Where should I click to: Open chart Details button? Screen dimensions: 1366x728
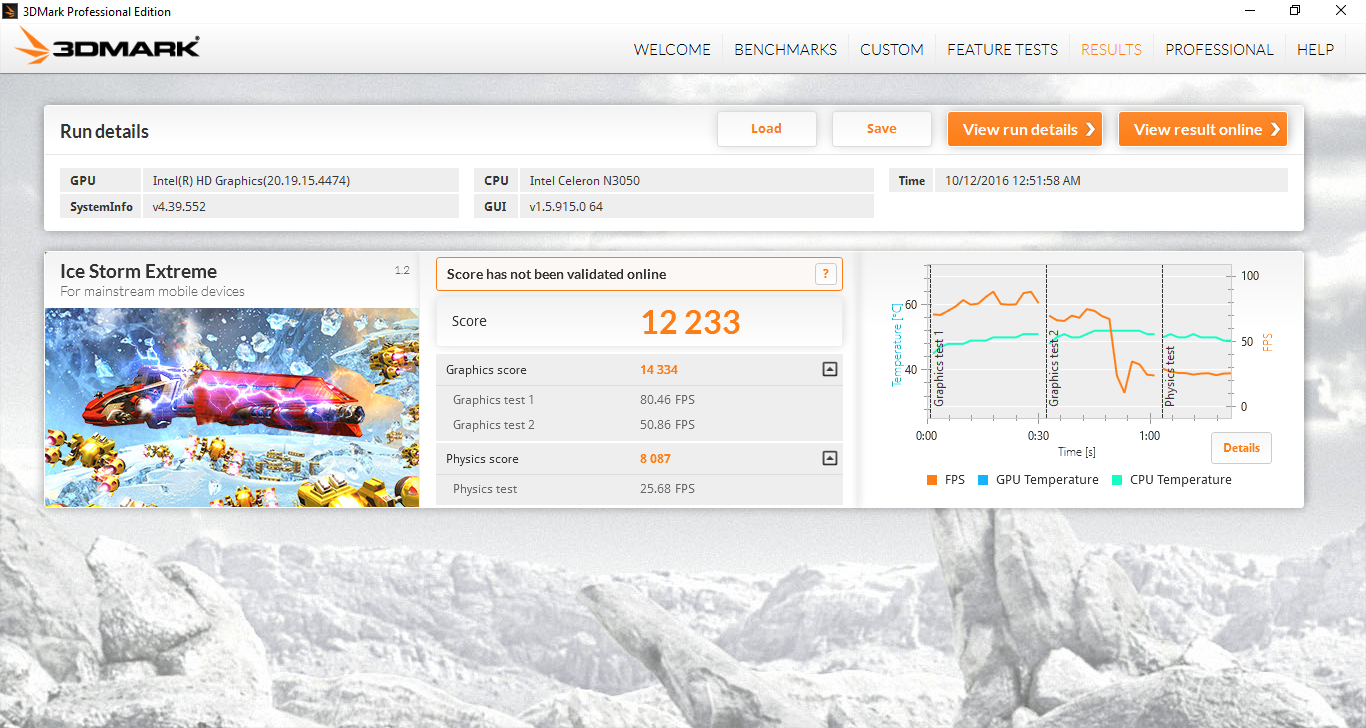(1241, 448)
